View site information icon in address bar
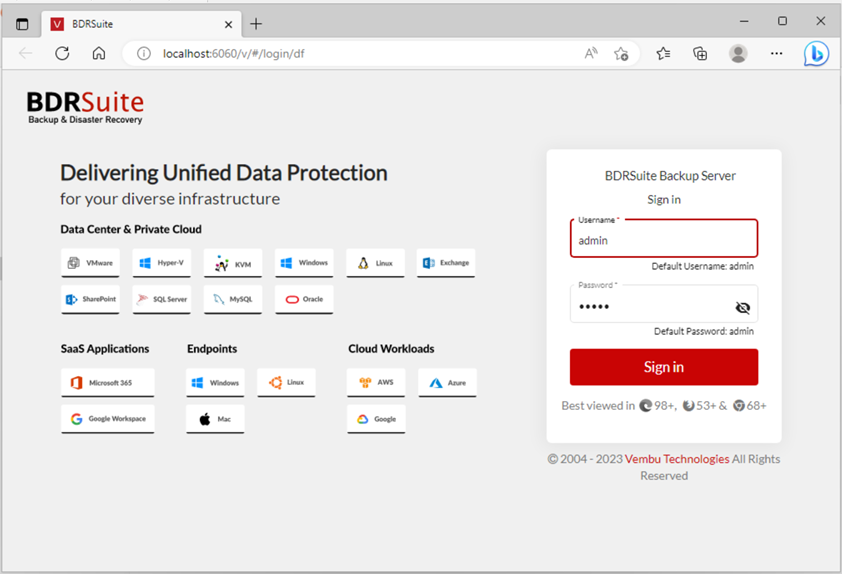This screenshot has height=574, width=842. click(143, 54)
